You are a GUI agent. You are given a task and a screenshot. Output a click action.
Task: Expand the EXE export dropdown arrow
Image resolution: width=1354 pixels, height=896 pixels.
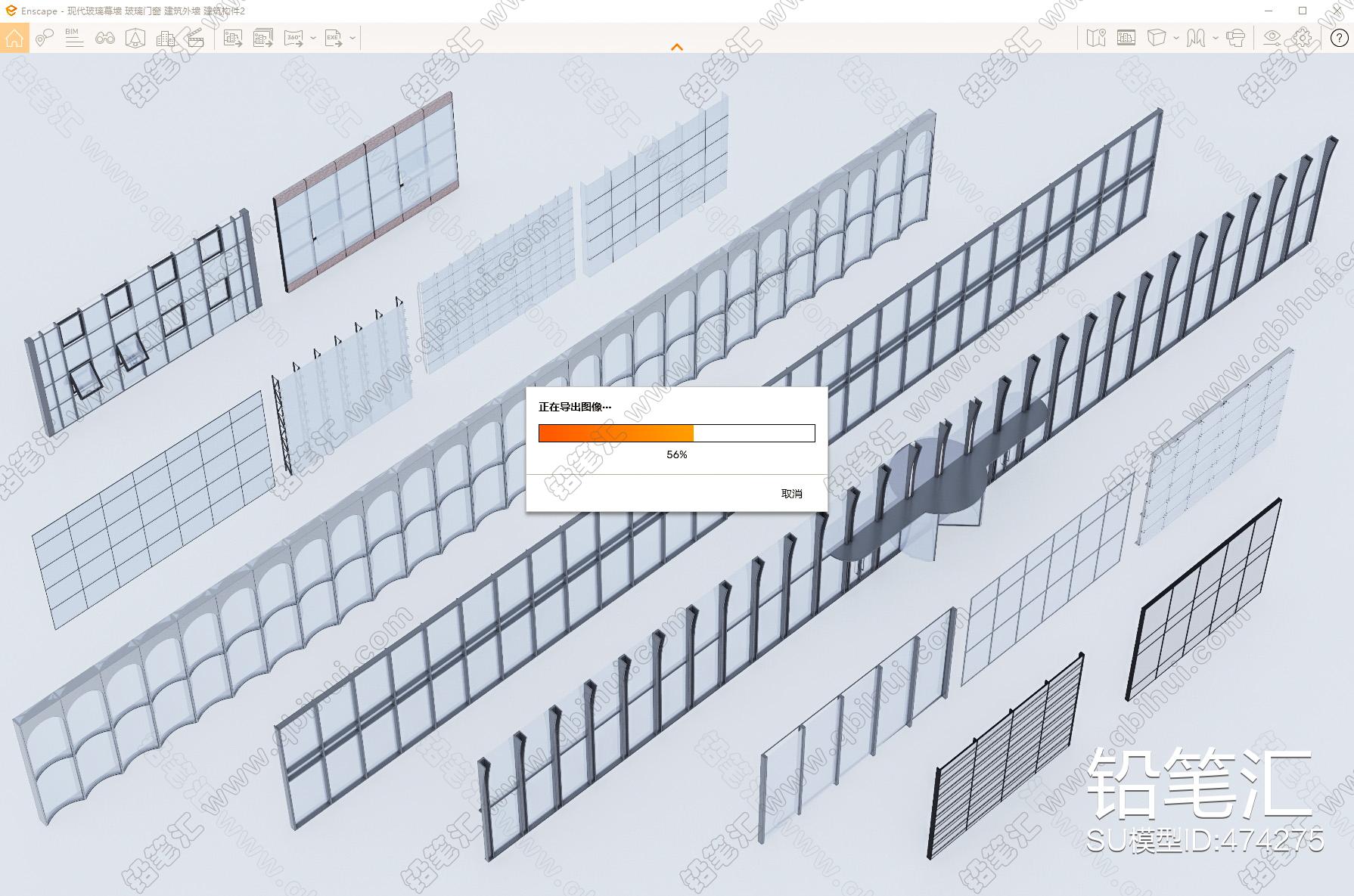[x=352, y=38]
